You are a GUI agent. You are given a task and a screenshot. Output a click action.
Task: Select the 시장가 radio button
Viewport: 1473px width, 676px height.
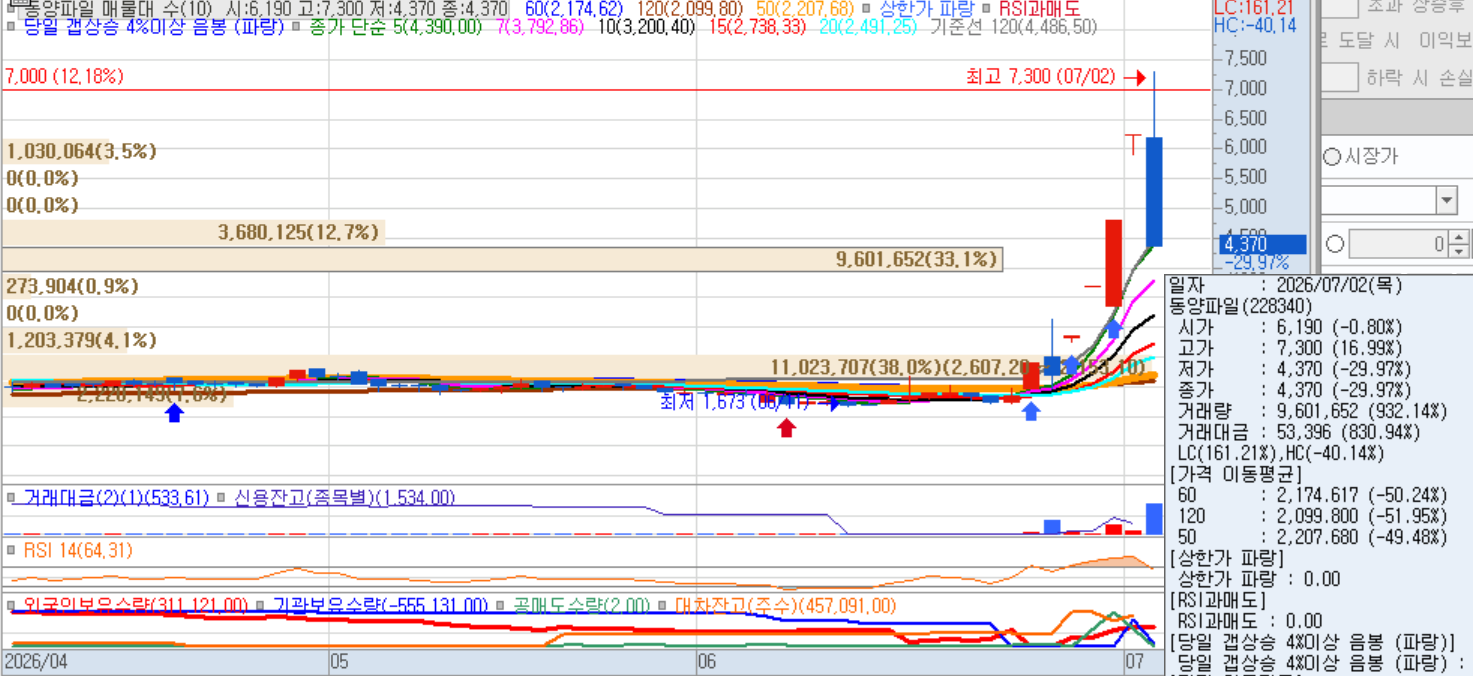click(x=1332, y=157)
